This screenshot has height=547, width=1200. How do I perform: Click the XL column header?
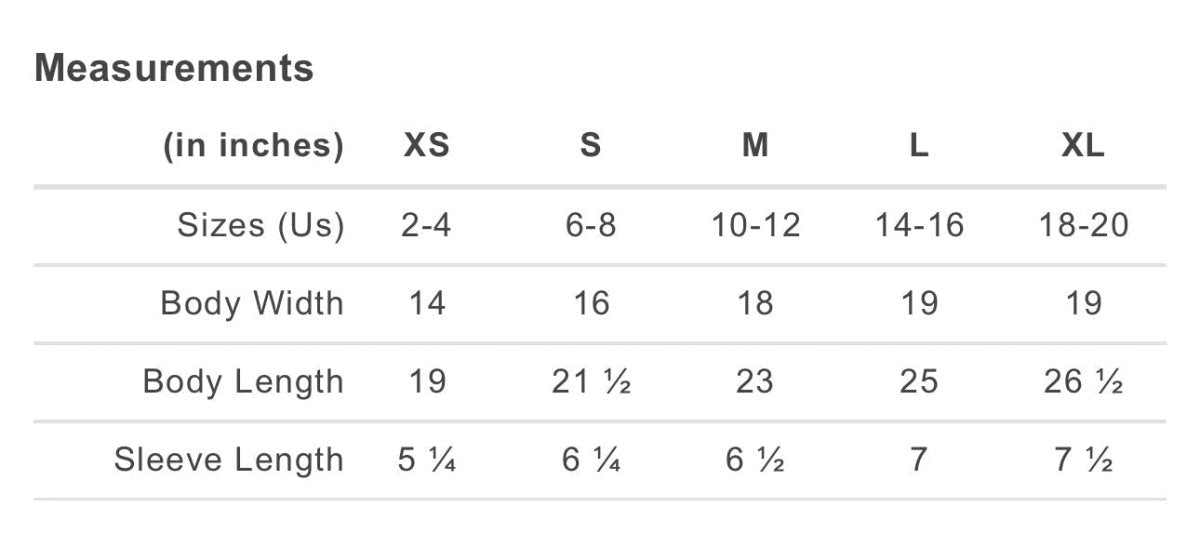pos(1083,146)
